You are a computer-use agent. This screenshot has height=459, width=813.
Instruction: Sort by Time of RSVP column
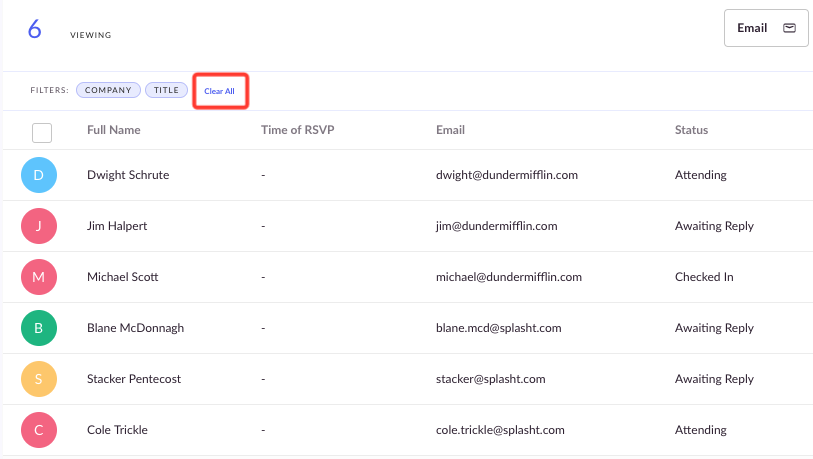pos(298,130)
